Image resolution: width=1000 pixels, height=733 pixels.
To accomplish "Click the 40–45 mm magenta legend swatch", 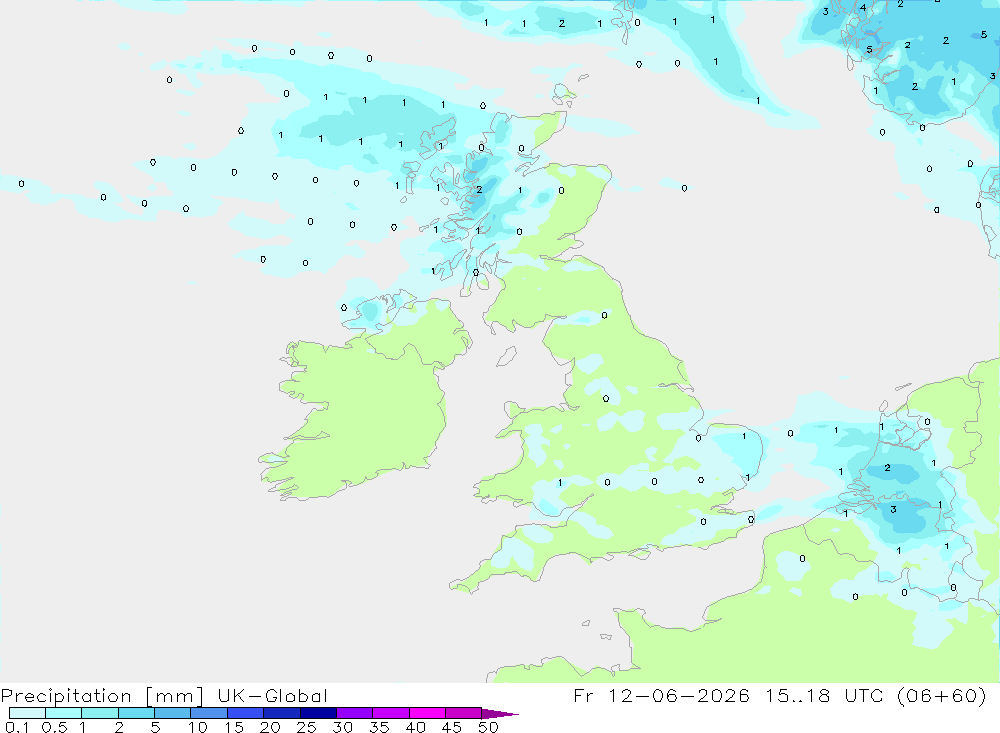I will click(427, 713).
